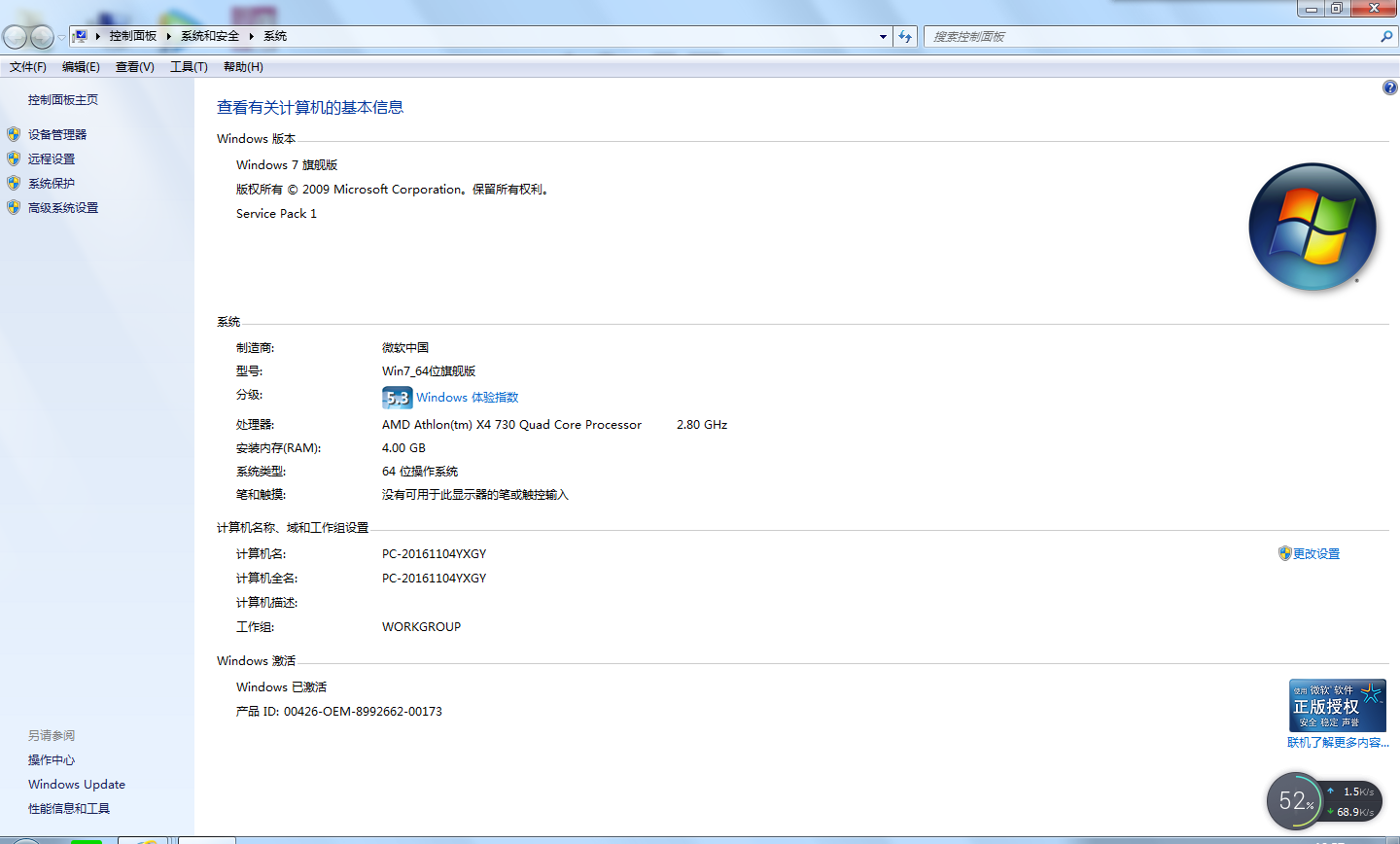Open 设备管理器 from the sidebar

[x=57, y=135]
